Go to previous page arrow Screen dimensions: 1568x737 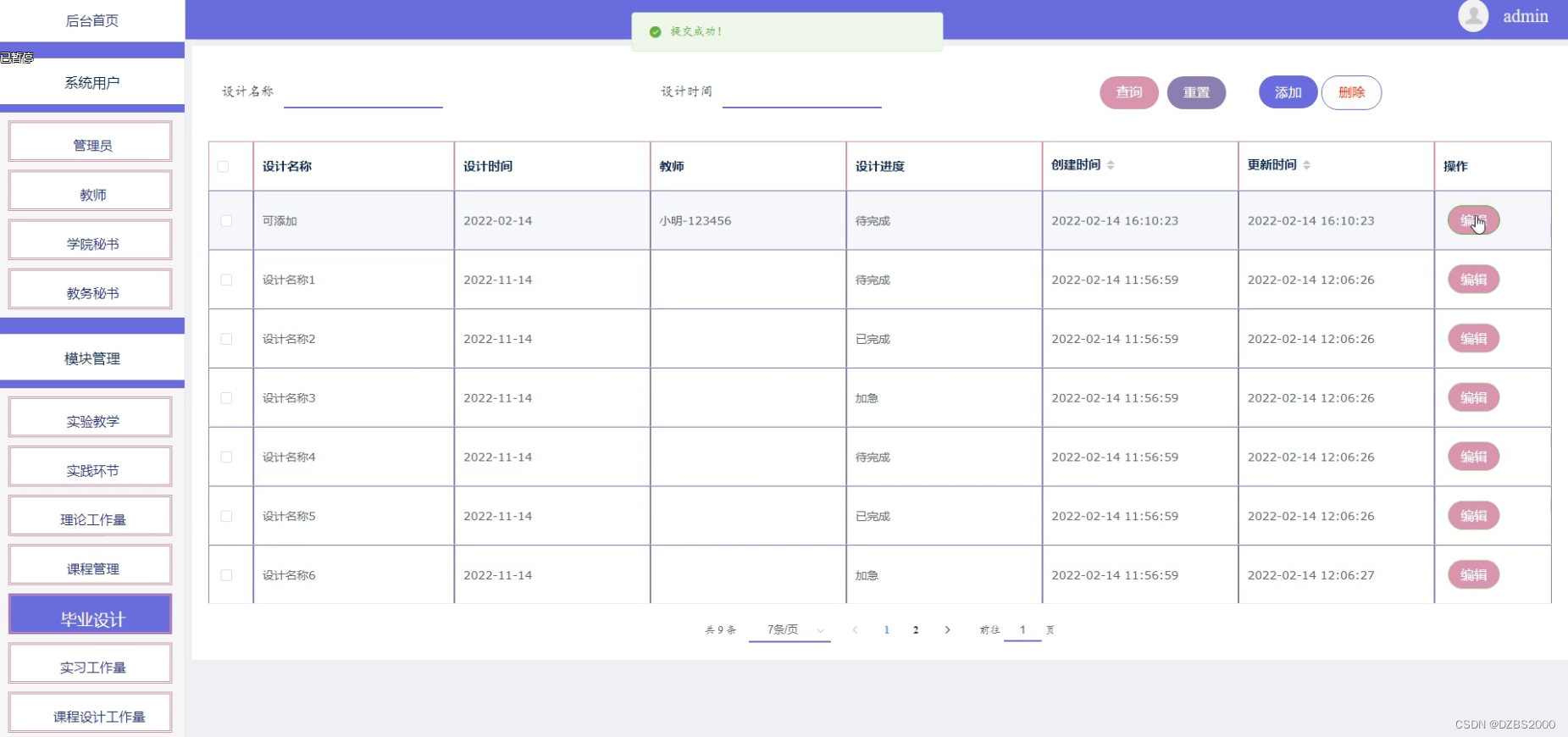tap(855, 629)
